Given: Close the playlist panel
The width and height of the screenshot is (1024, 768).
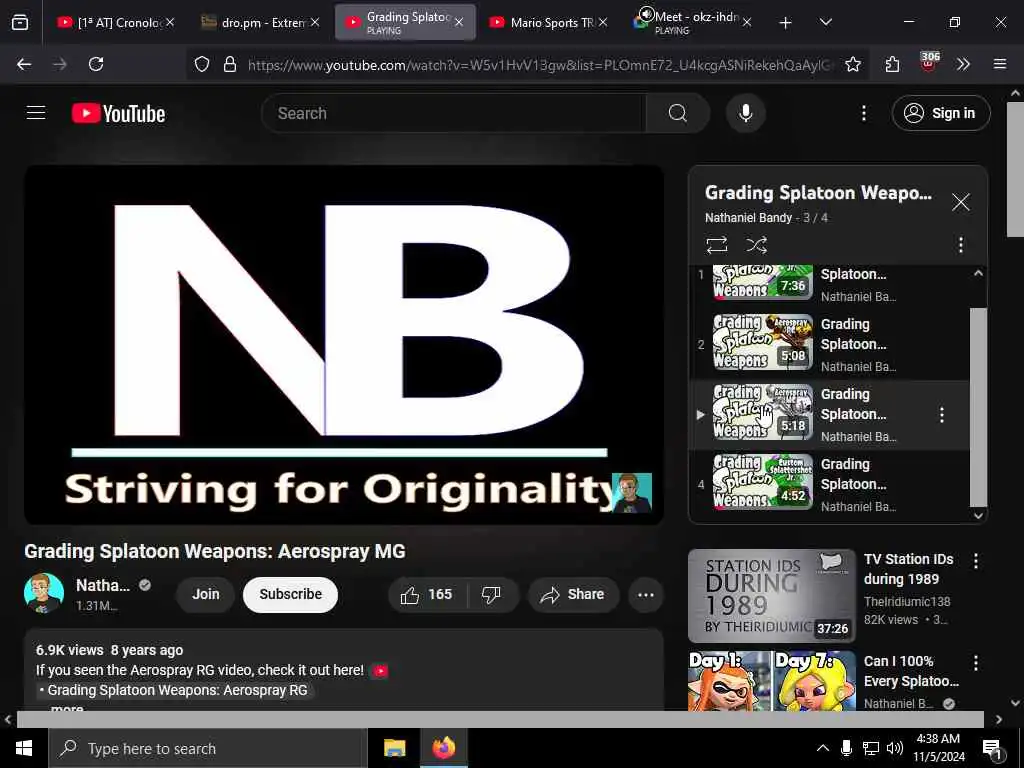Looking at the screenshot, I should point(960,202).
